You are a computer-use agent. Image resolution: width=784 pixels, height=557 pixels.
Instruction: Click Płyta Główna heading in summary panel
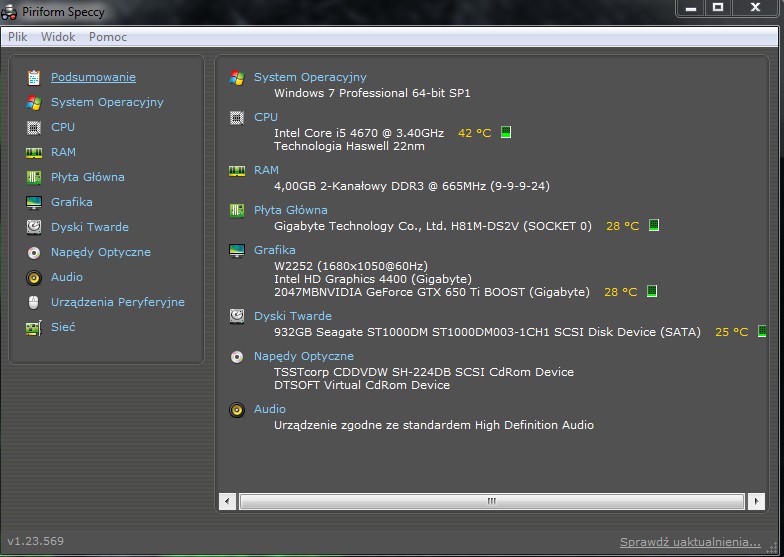coord(290,210)
